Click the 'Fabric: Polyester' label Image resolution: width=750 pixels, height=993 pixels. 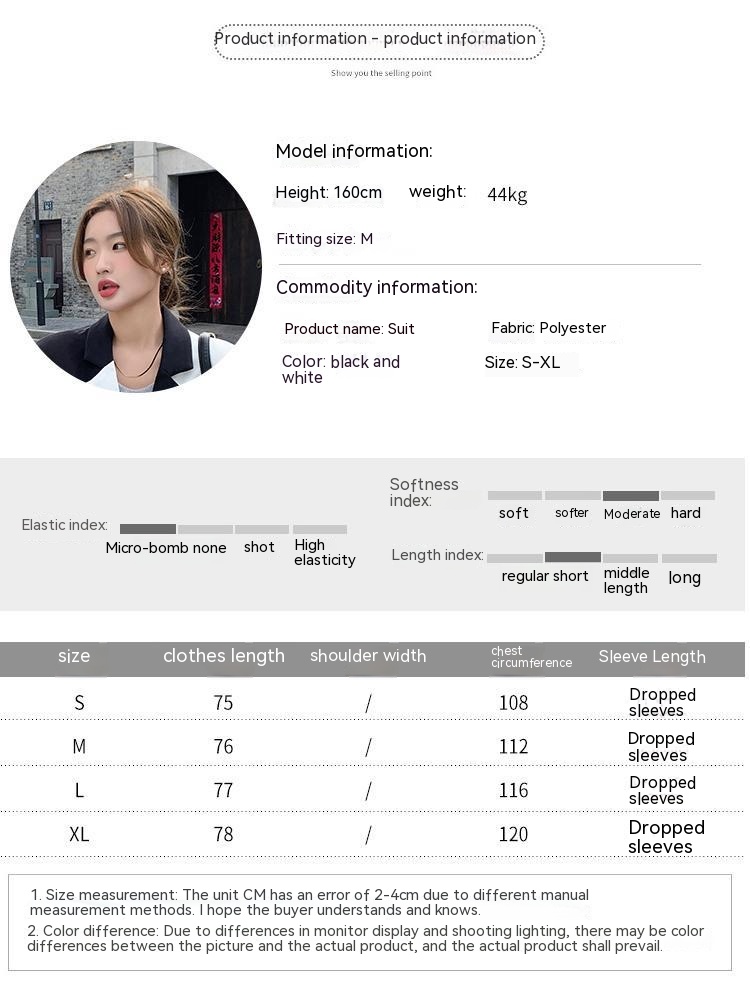(548, 328)
